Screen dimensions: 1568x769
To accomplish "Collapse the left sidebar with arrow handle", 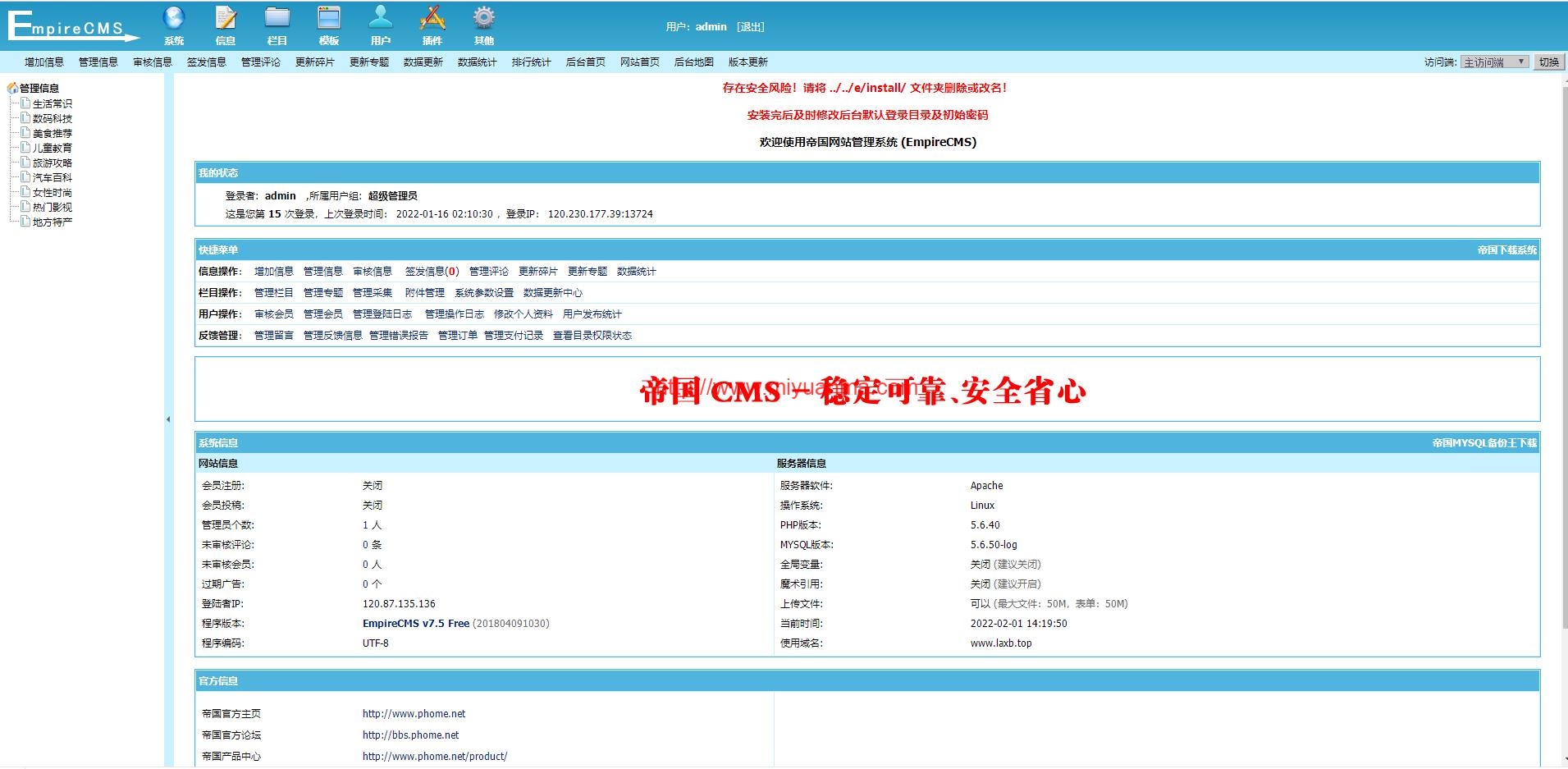I will (168, 419).
